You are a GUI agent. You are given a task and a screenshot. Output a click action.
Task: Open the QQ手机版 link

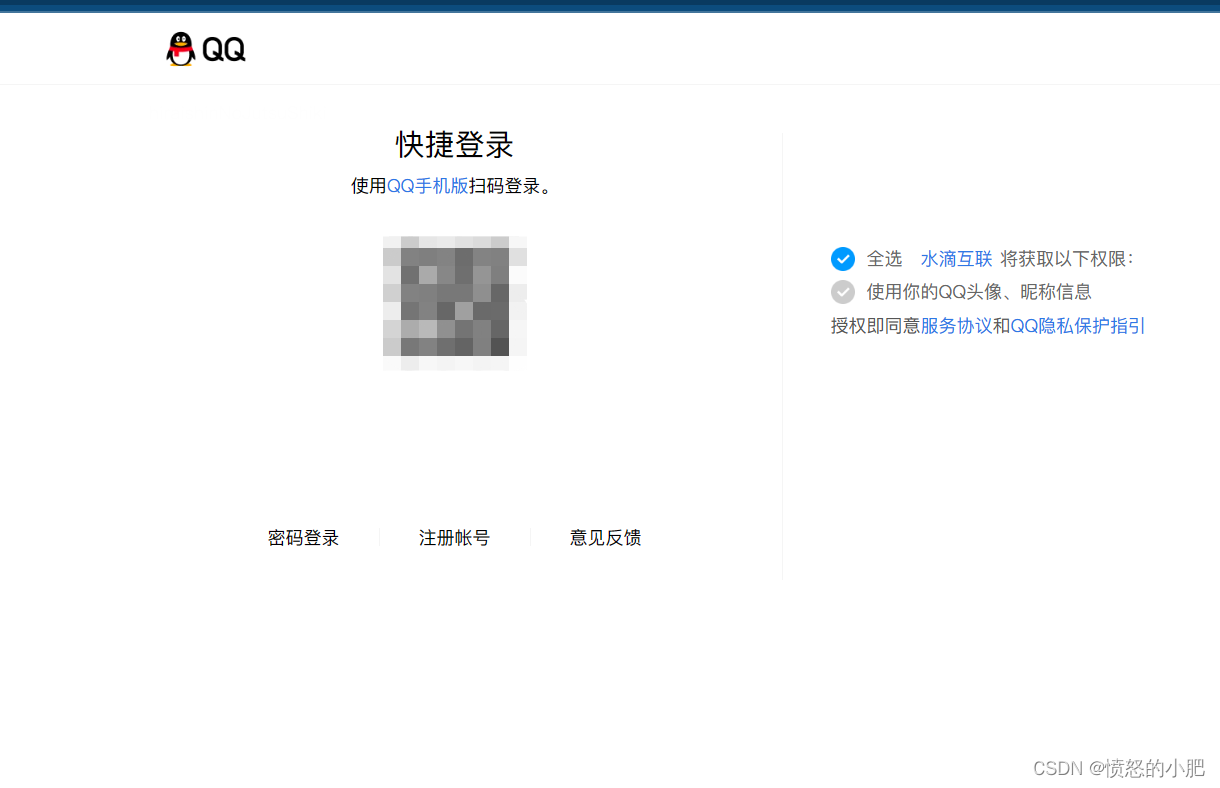[428, 185]
